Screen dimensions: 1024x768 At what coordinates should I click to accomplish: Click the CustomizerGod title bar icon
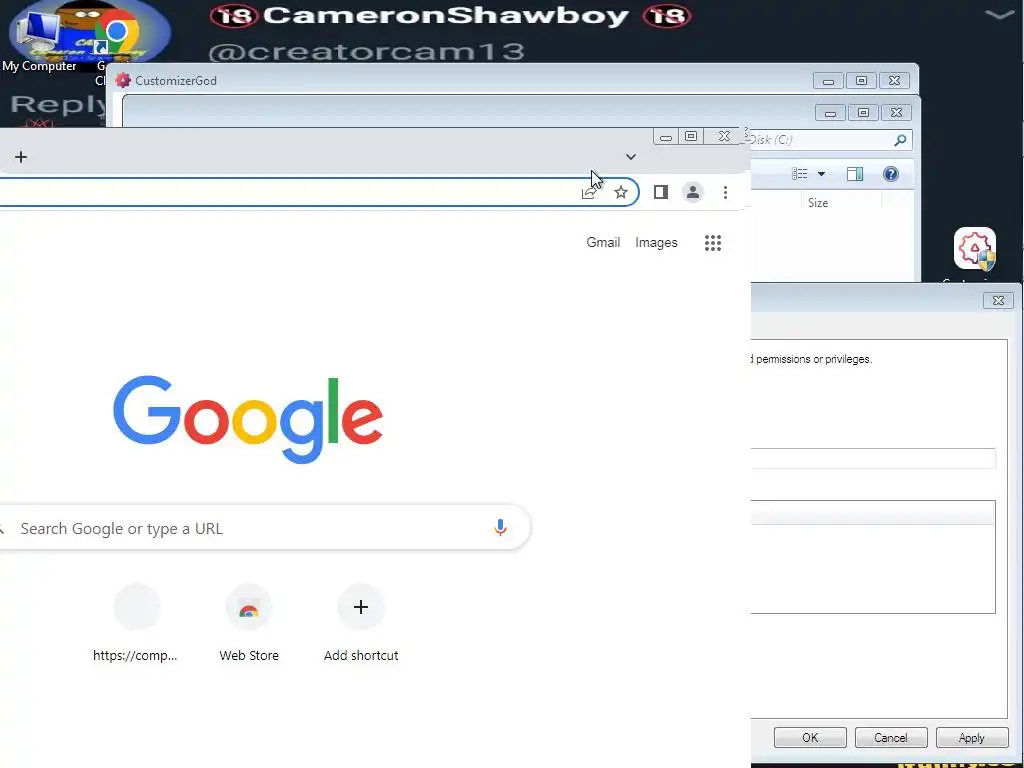[123, 80]
